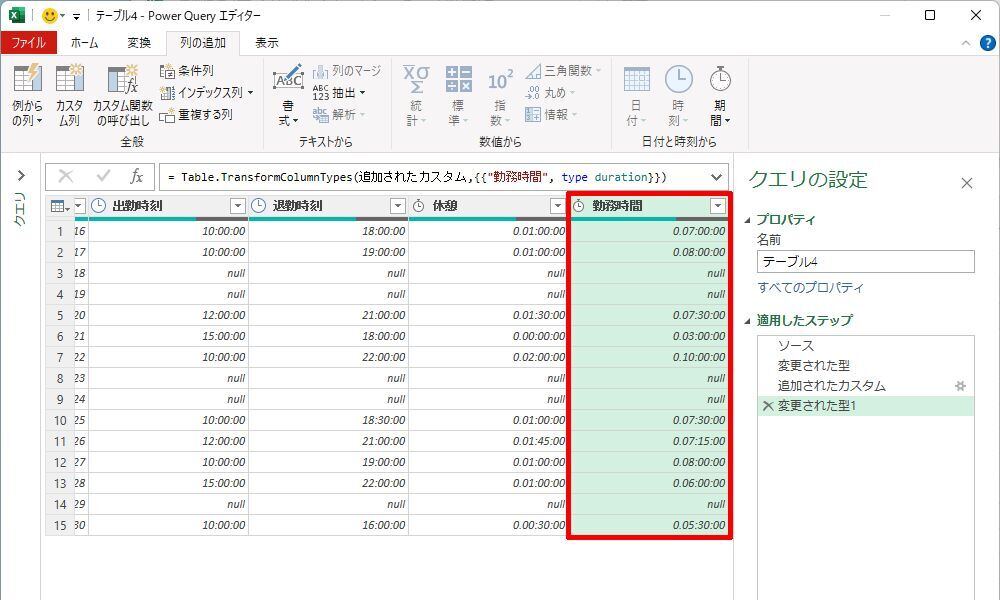Click the 書式 text format icon
Image resolution: width=1000 pixels, height=600 pixels.
(288, 80)
